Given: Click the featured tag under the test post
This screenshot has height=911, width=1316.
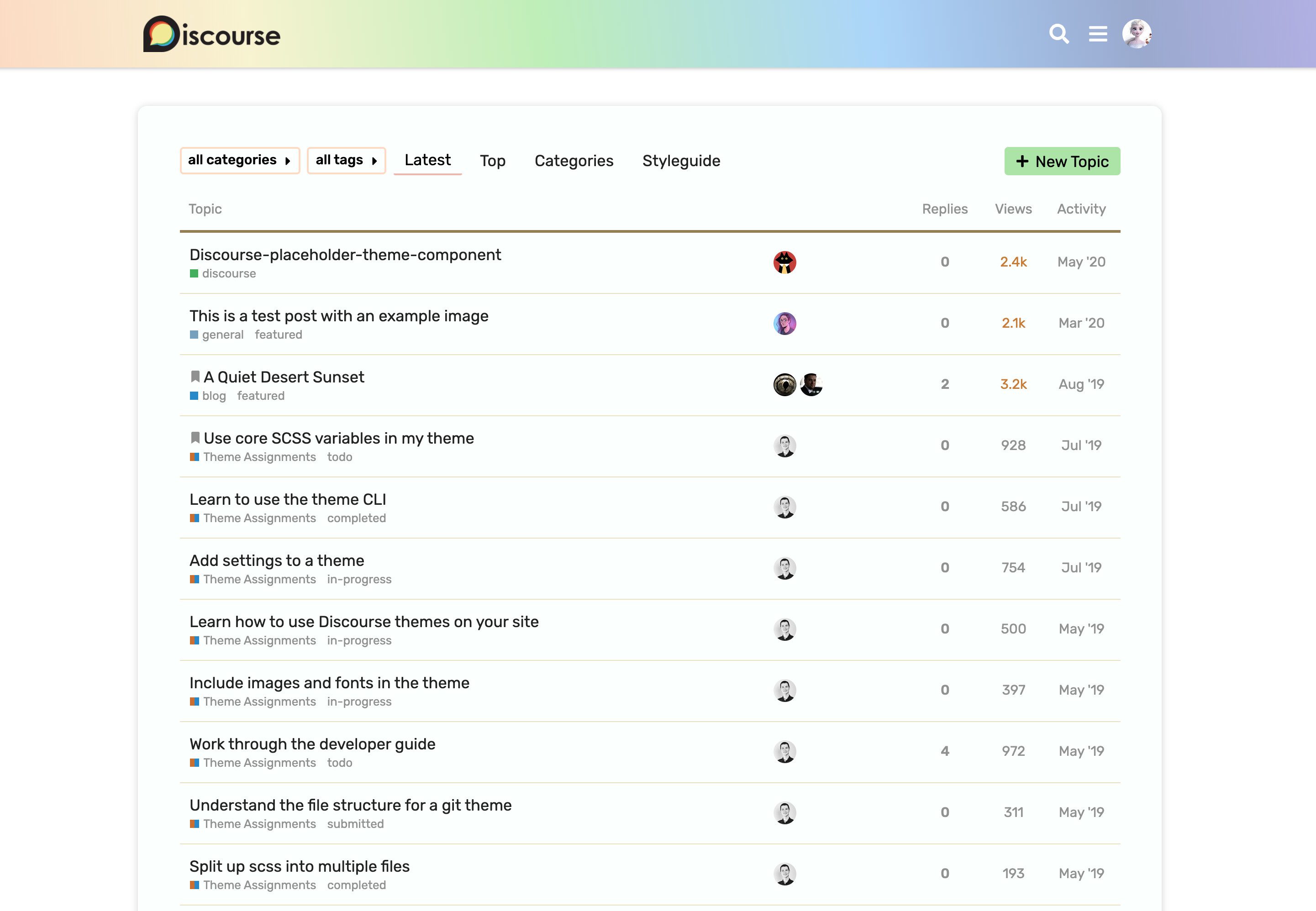Looking at the screenshot, I should point(278,335).
